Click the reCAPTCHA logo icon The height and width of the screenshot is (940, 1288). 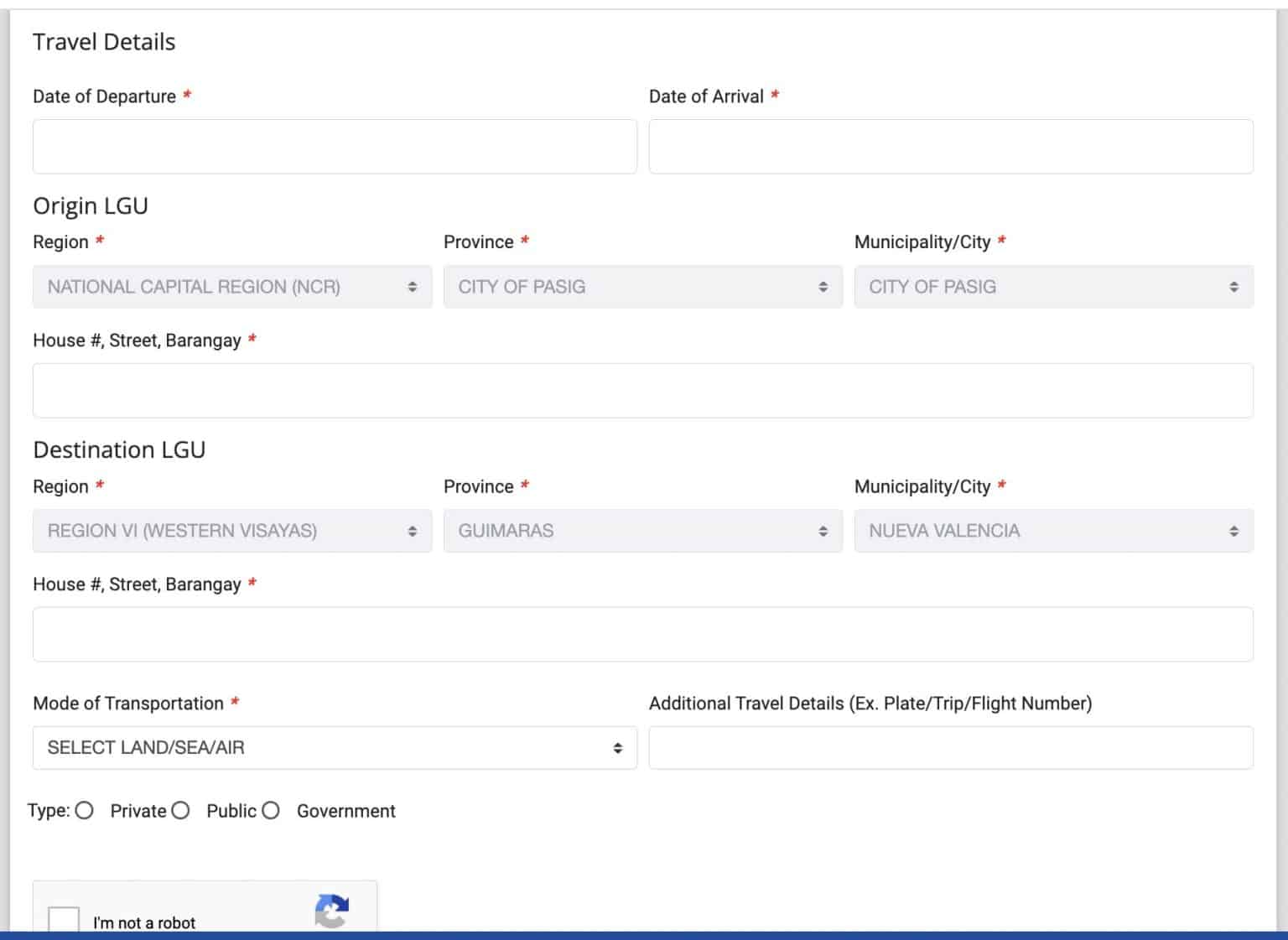click(332, 911)
